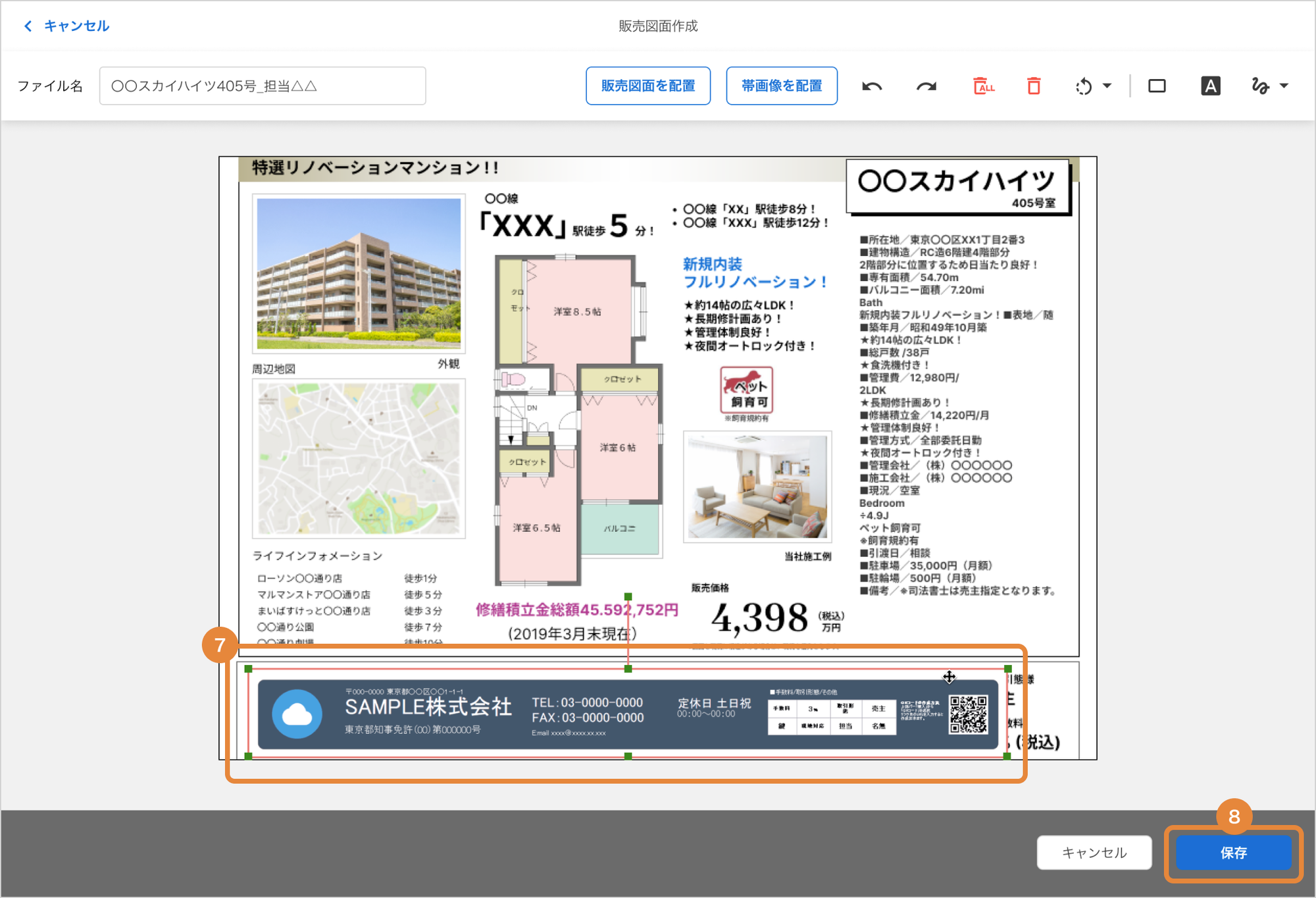1316x898 pixels.
Task: Select the rectangle shape tool
Action: [x=1157, y=86]
